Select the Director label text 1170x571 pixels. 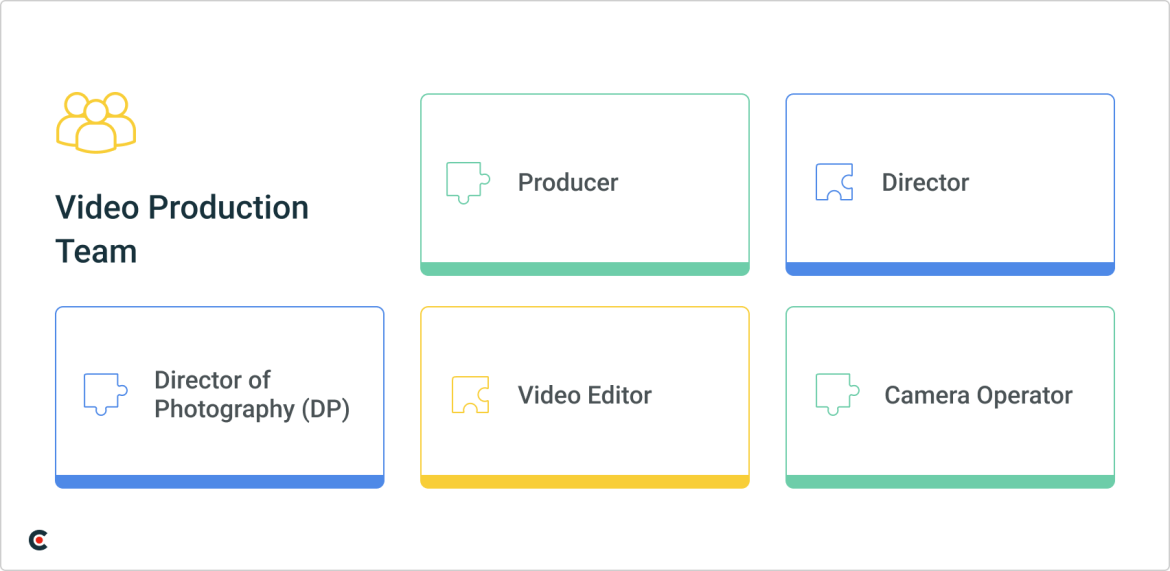(925, 183)
